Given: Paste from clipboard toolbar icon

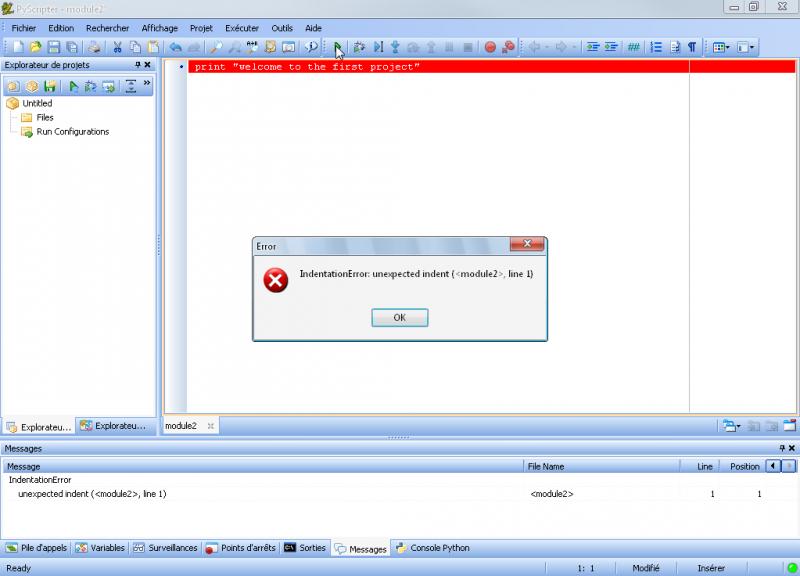Looking at the screenshot, I should point(153,47).
